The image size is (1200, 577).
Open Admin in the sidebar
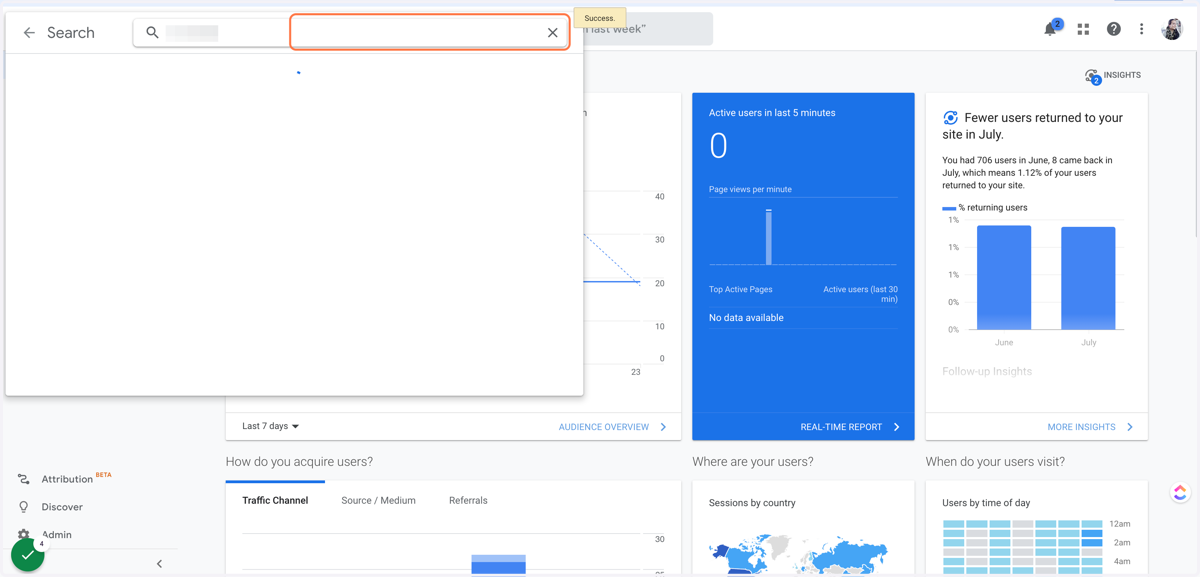coord(56,534)
